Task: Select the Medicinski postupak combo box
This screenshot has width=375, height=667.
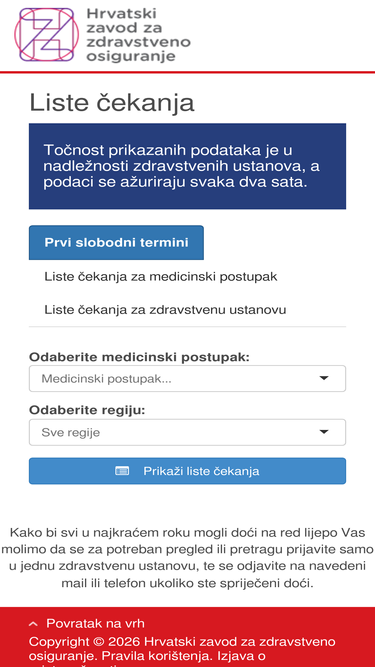Action: [x=187, y=379]
